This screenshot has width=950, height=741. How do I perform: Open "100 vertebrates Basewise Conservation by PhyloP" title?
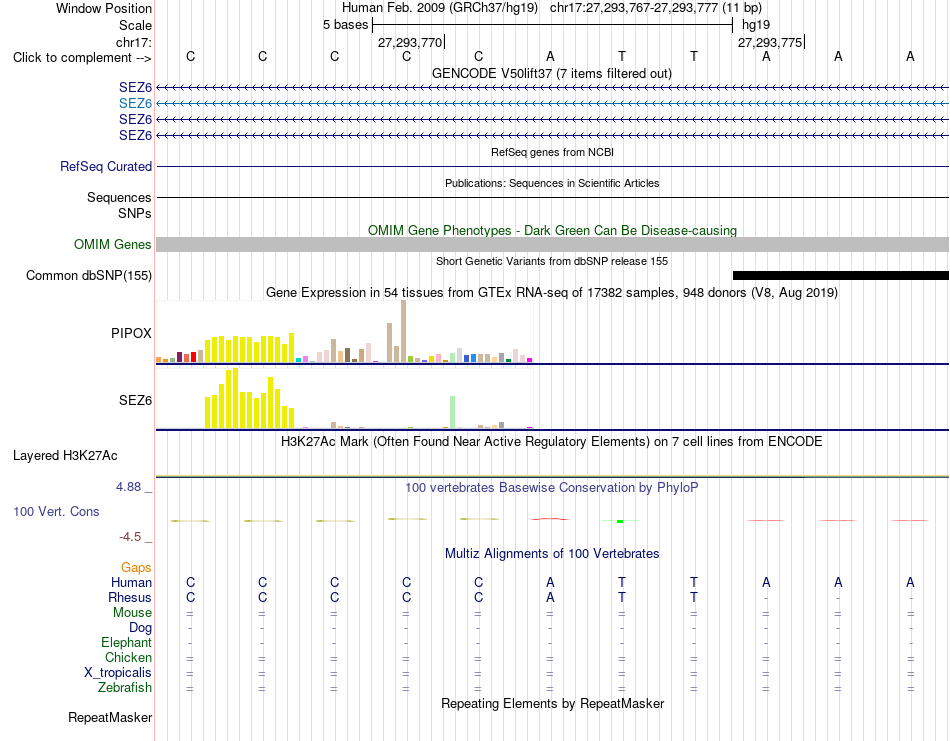[552, 488]
